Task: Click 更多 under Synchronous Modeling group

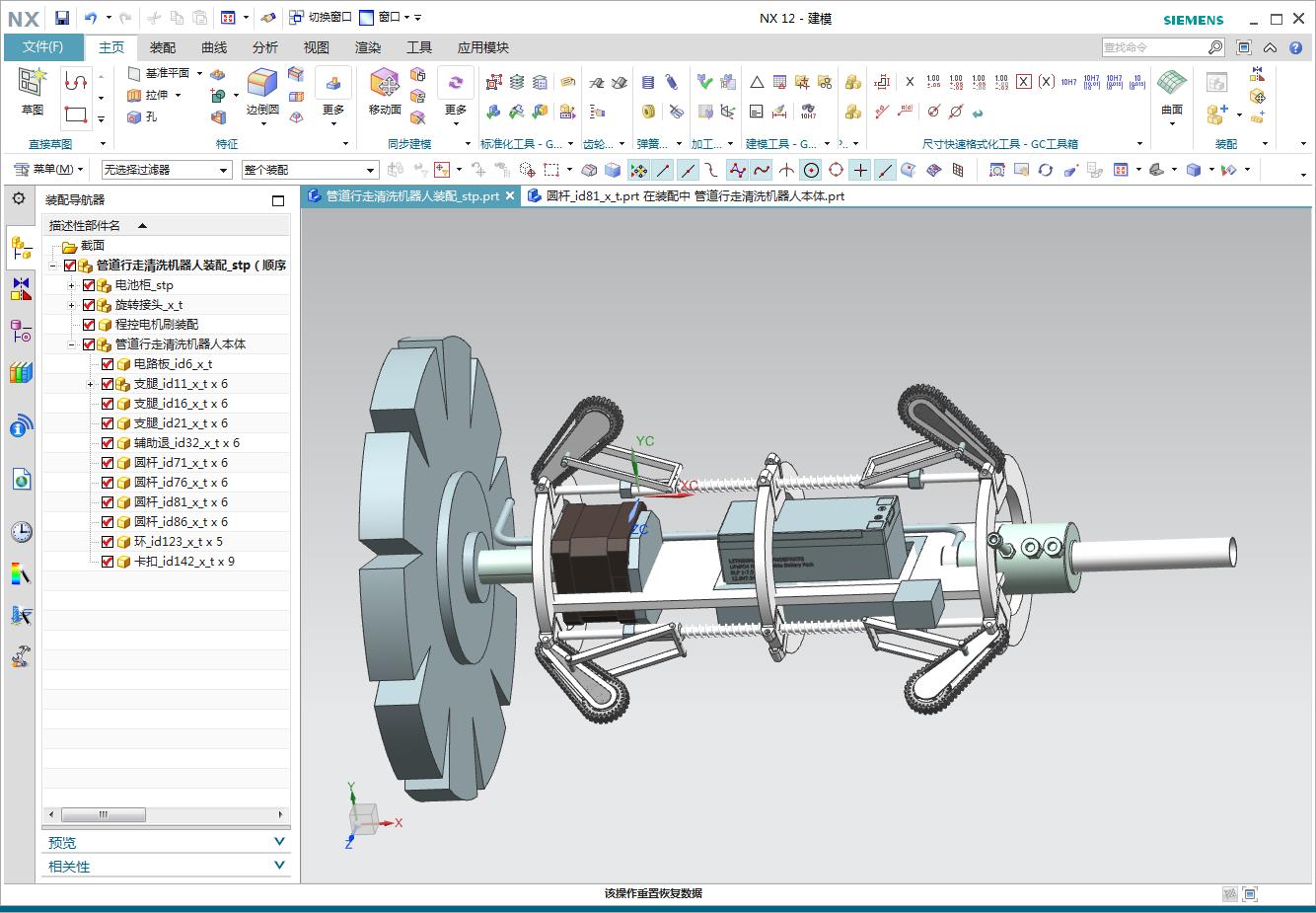Action: (455, 97)
